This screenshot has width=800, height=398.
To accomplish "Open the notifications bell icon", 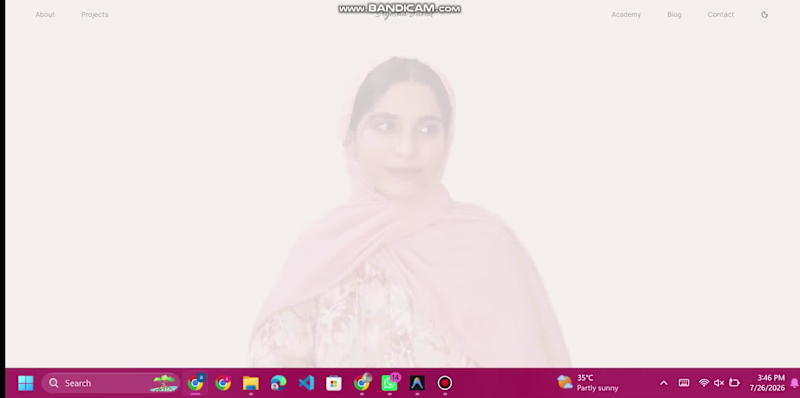I will (794, 383).
